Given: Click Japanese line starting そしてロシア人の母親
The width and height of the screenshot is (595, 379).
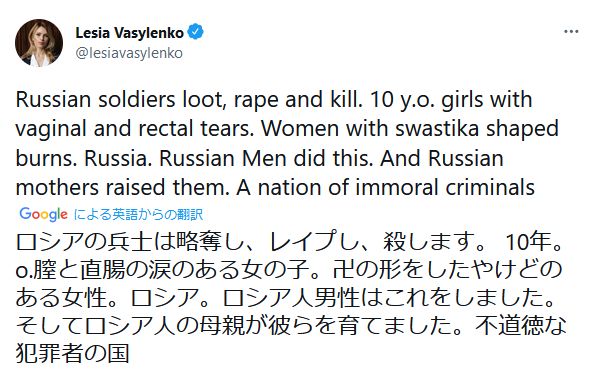Looking at the screenshot, I should (291, 326).
